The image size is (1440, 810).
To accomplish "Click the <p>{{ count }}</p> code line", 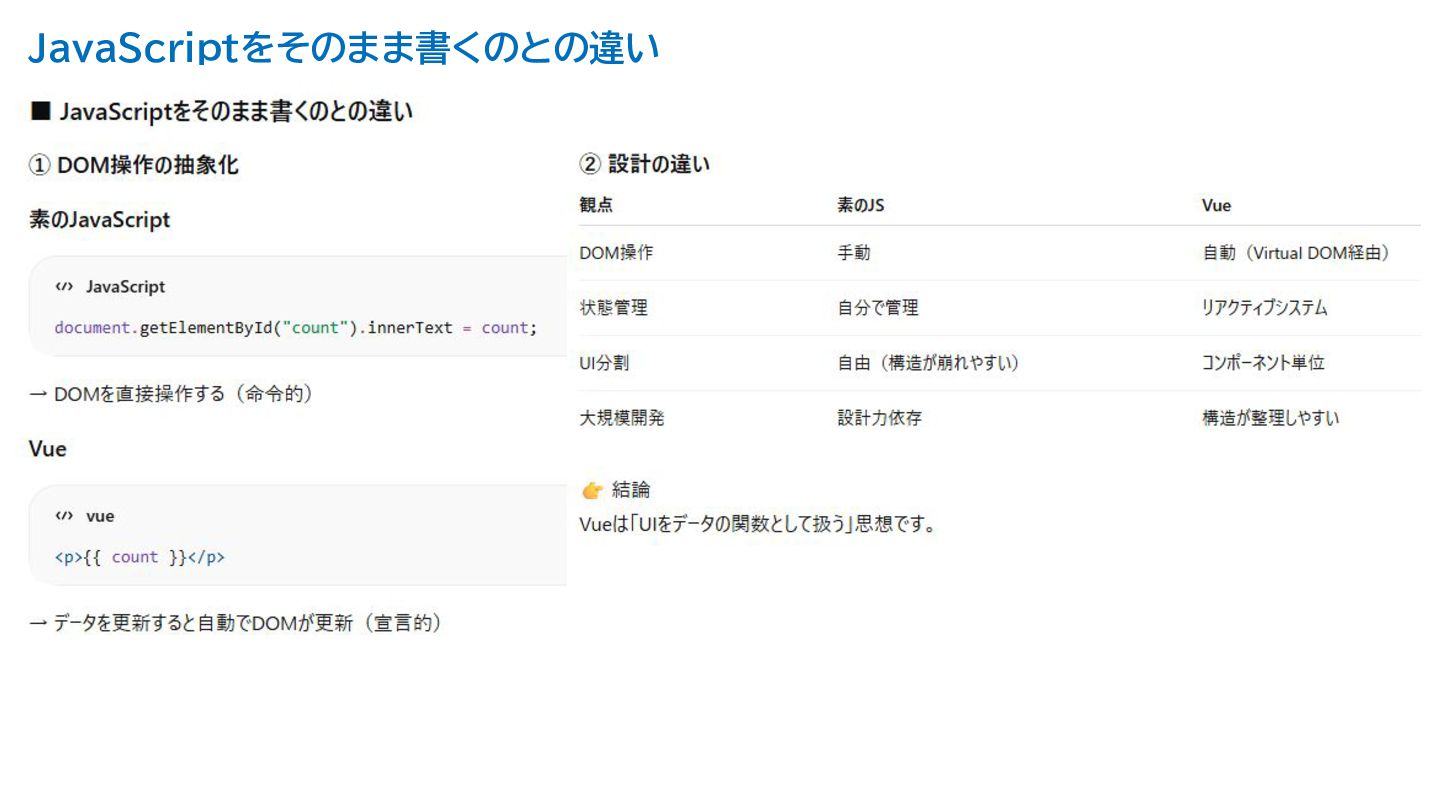I will tap(140, 557).
